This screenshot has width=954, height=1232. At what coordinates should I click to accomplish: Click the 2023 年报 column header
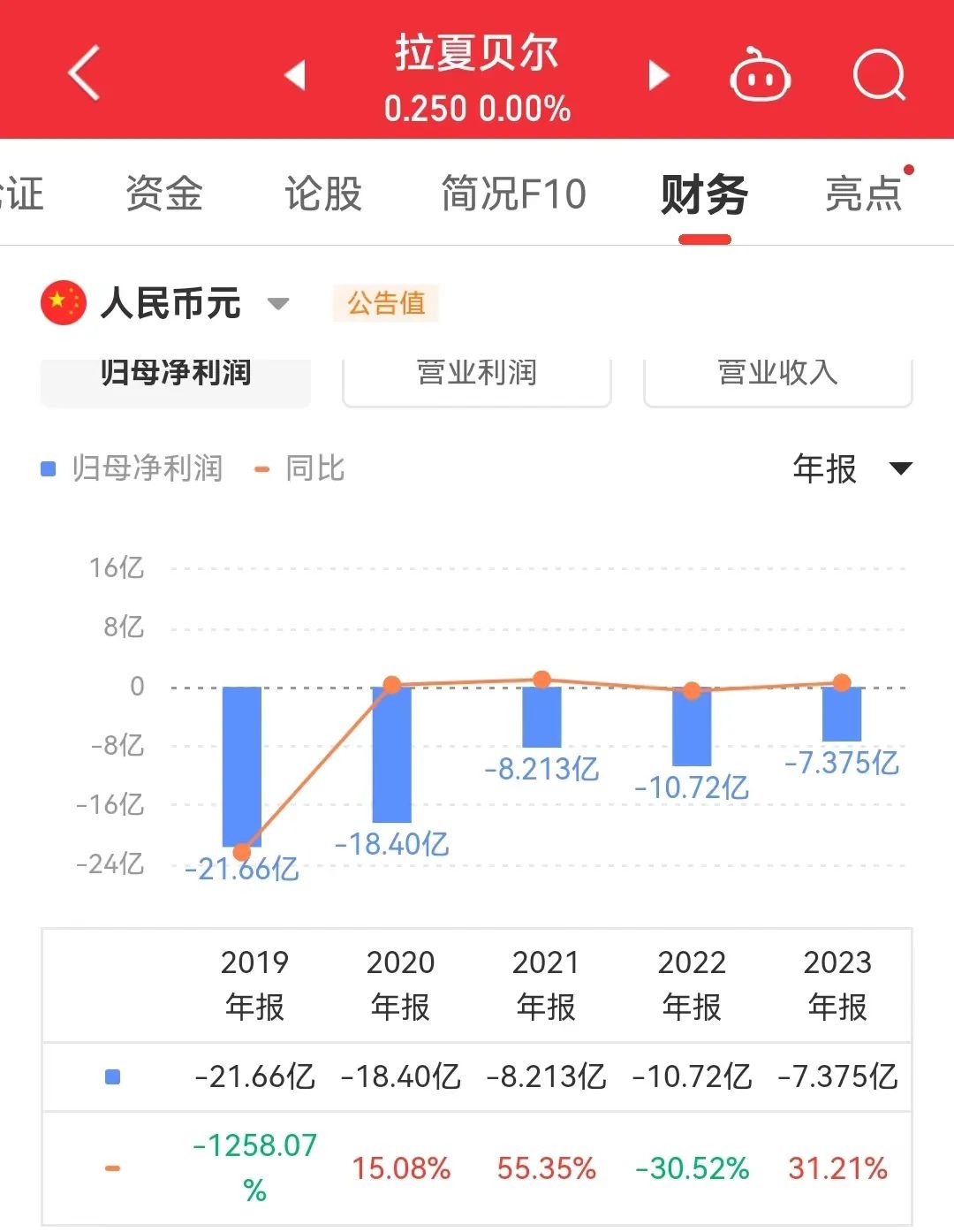pyautogui.click(x=837, y=985)
